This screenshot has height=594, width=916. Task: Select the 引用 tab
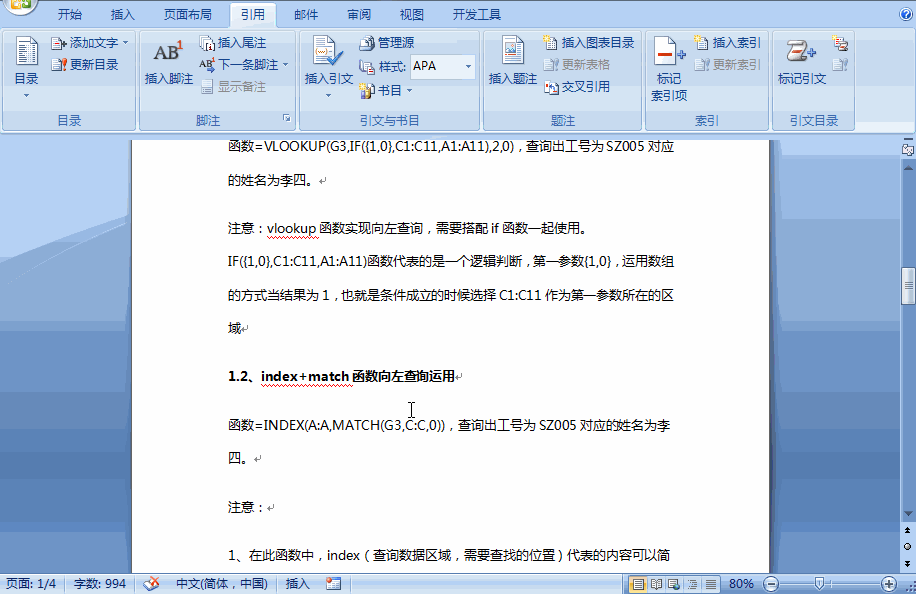253,15
